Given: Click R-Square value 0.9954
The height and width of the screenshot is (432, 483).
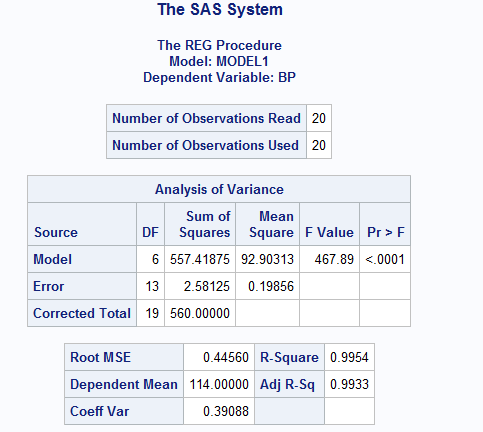Looking at the screenshot, I should point(349,357).
